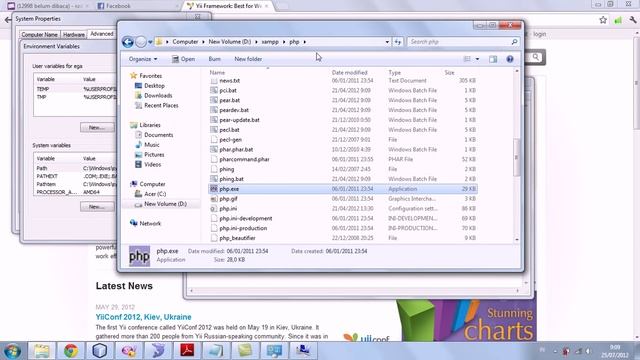Open the Organize dropdown menu
This screenshot has width=640, height=360.
143,59
